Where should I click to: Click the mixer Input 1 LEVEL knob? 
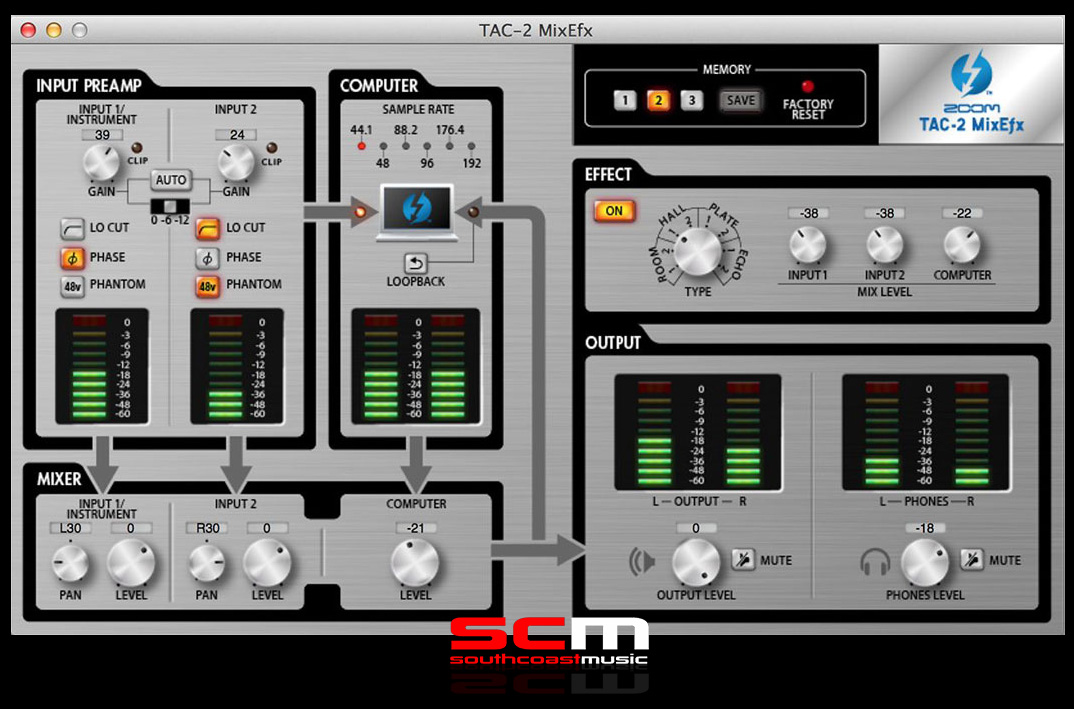click(x=131, y=562)
